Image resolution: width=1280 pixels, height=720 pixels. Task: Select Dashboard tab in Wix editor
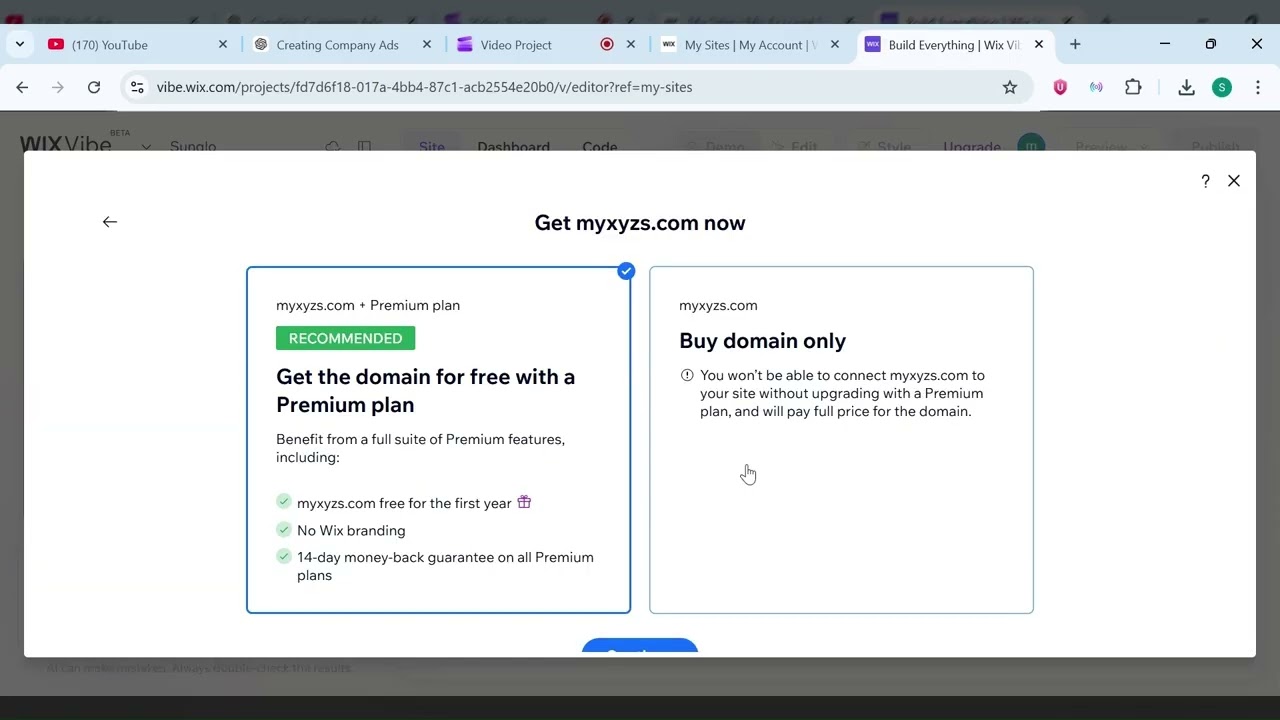(513, 146)
